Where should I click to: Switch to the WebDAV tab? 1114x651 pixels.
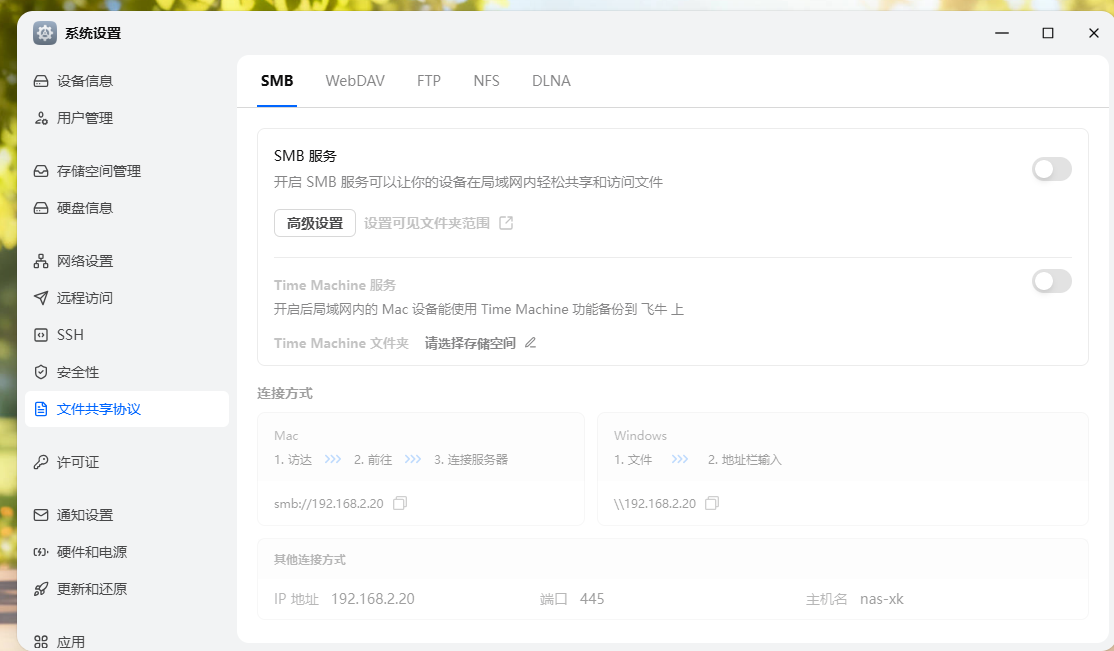click(355, 81)
